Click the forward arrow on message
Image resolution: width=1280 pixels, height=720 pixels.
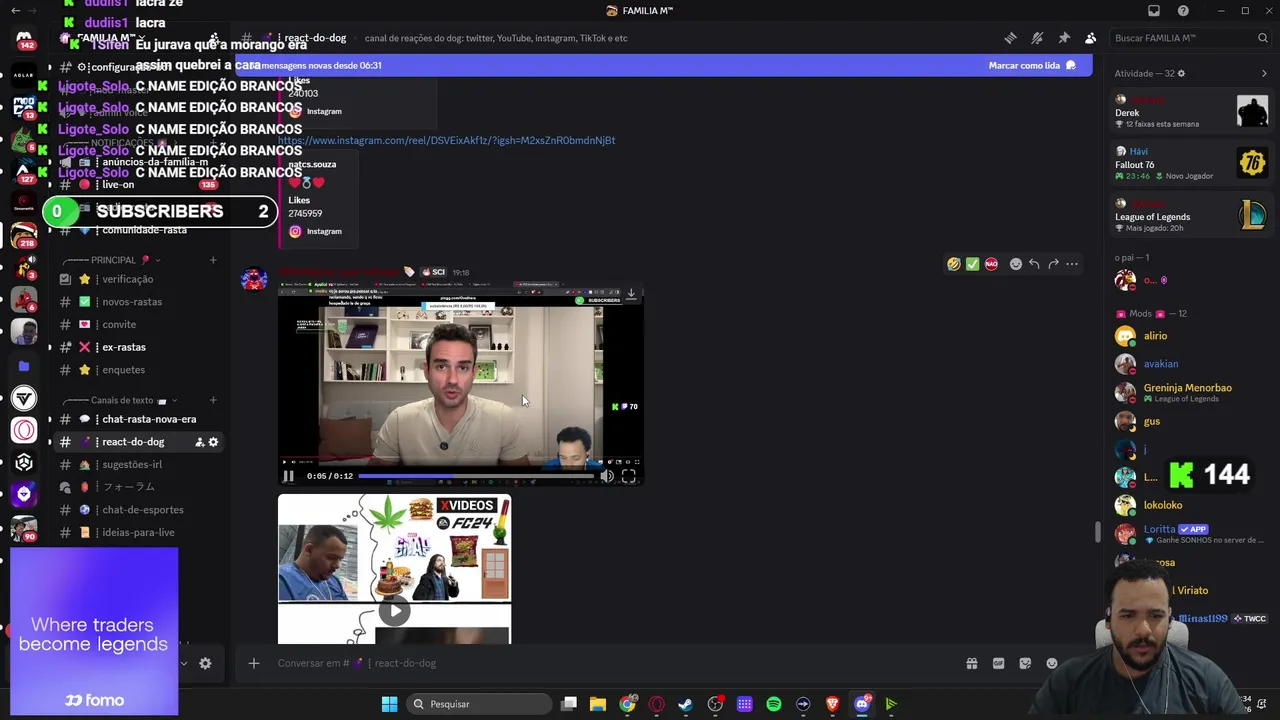tap(1053, 264)
